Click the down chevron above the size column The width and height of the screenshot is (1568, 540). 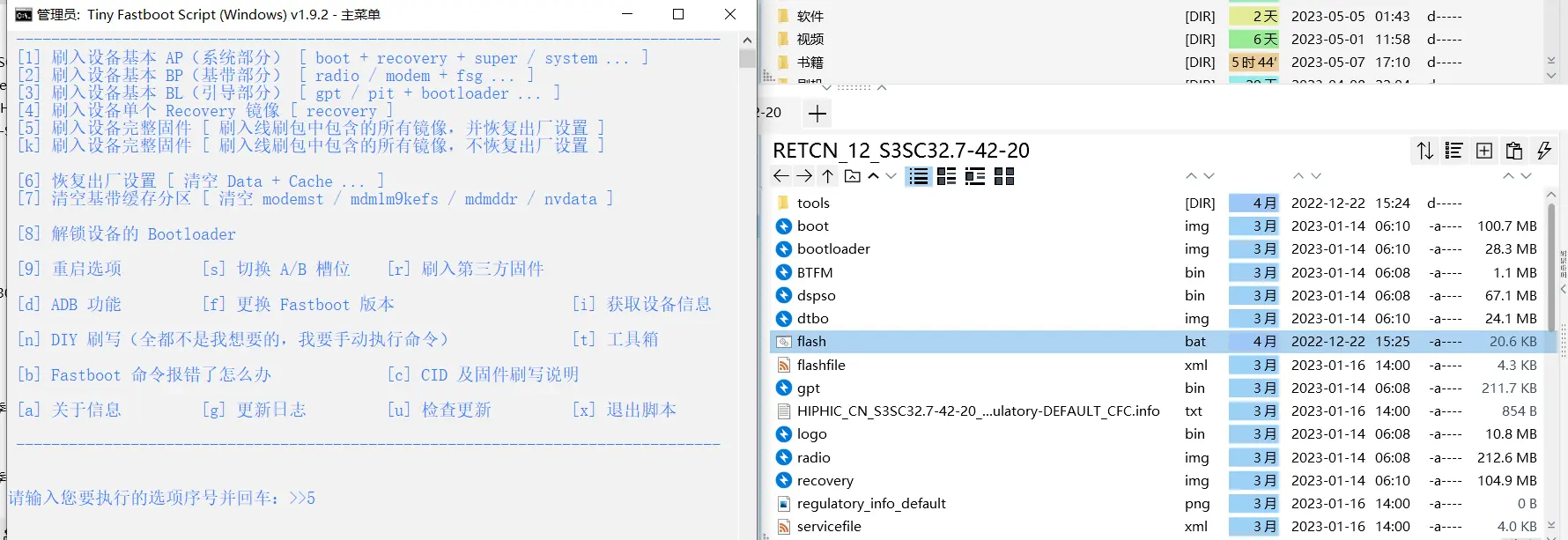coord(1527,176)
